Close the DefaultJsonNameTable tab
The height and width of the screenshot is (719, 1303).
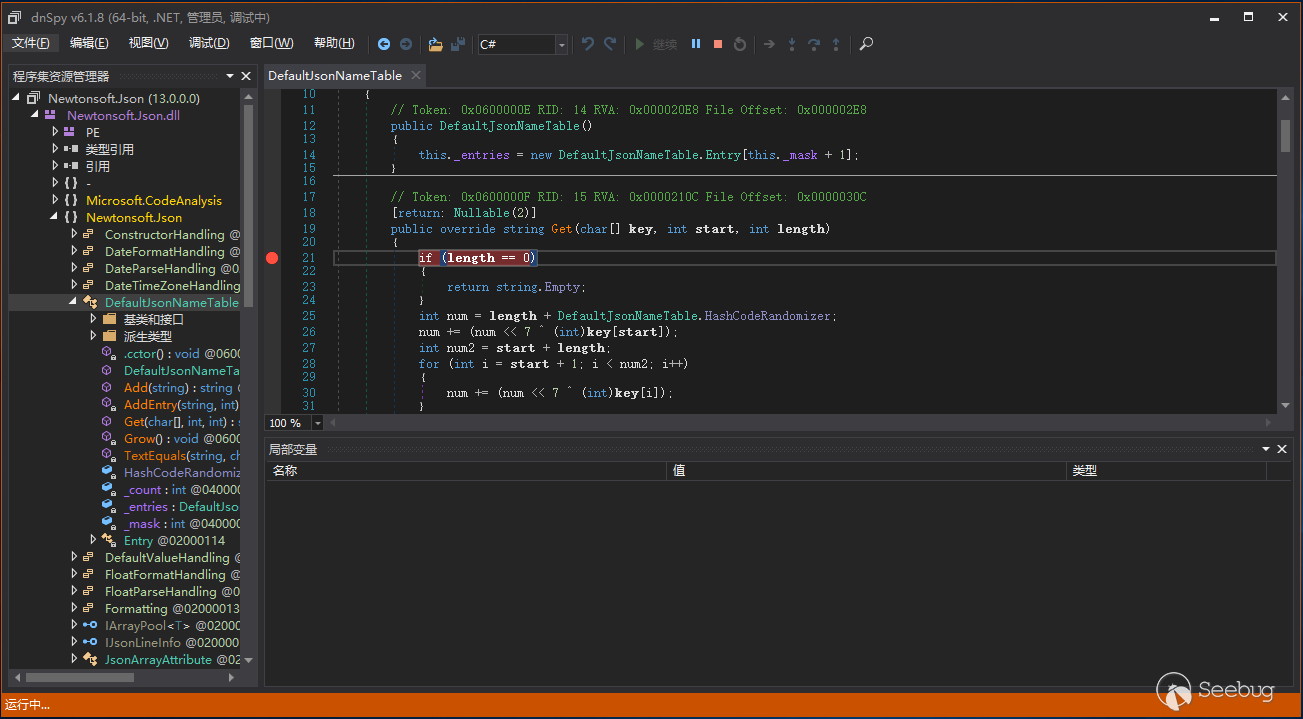click(416, 75)
